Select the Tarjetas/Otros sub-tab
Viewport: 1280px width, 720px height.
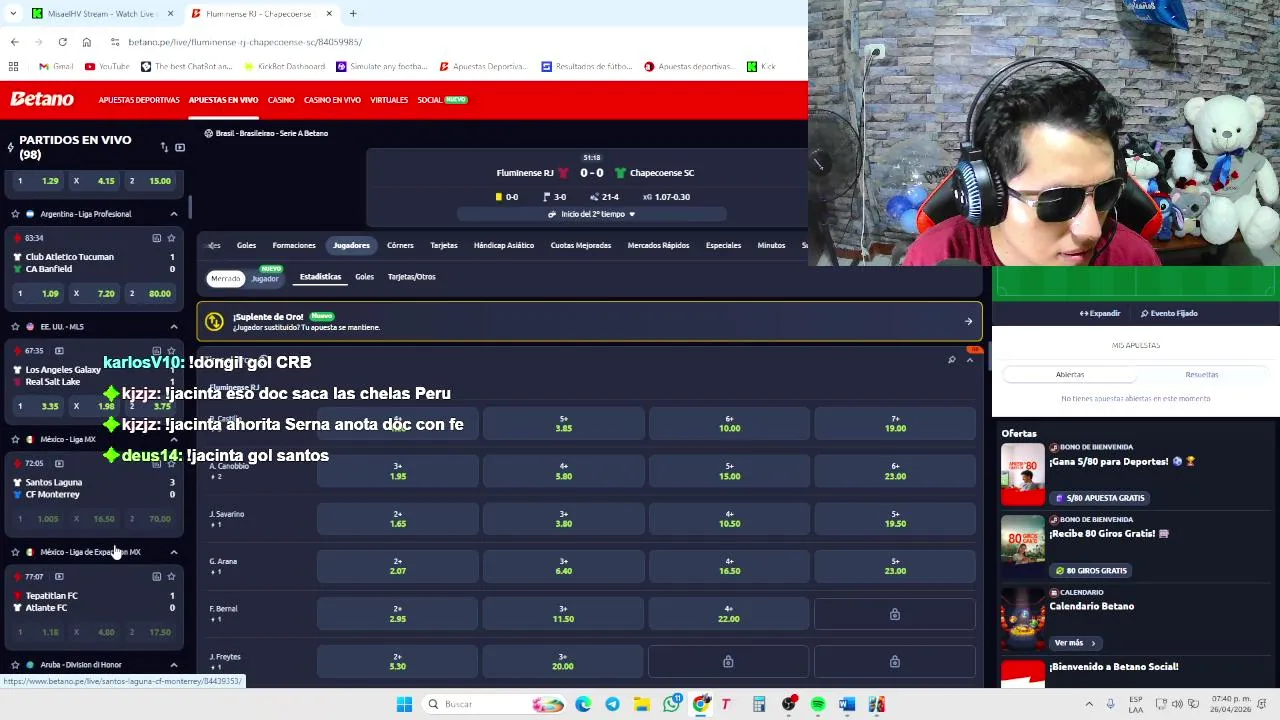[411, 277]
